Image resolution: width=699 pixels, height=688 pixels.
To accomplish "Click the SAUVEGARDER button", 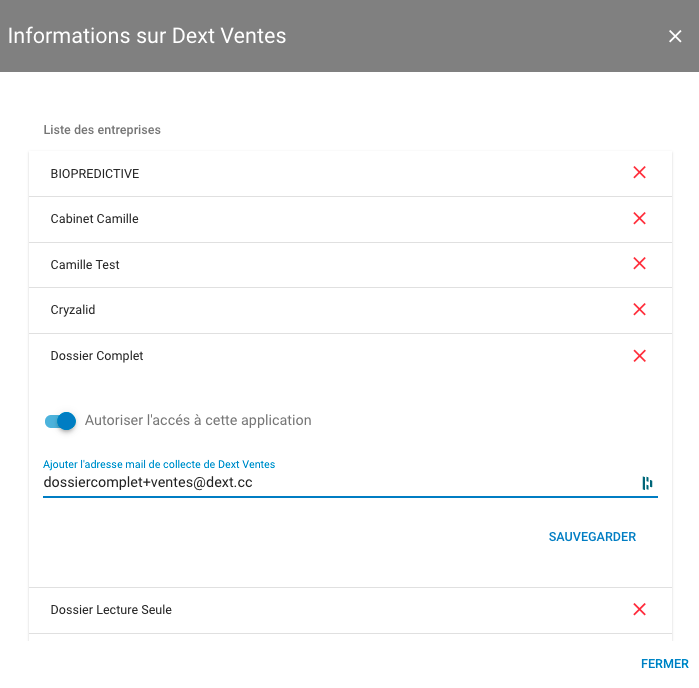I will point(592,537).
